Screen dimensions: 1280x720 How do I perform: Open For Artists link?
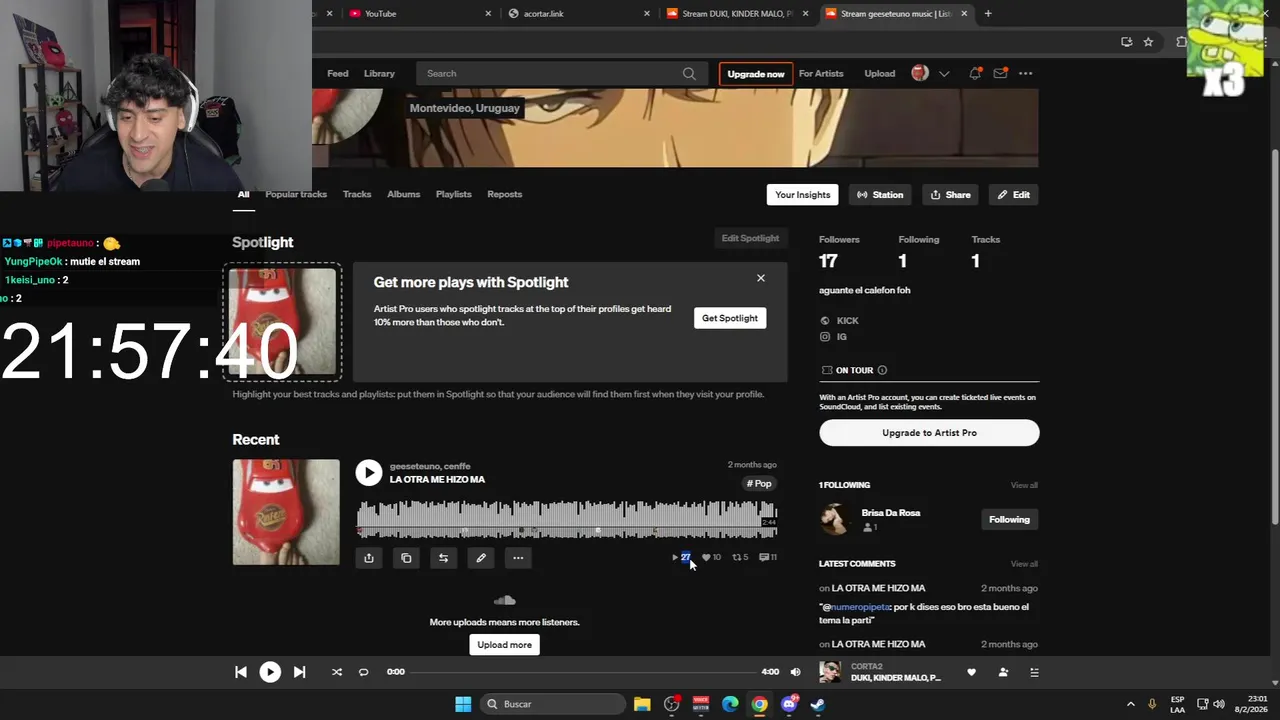point(821,73)
